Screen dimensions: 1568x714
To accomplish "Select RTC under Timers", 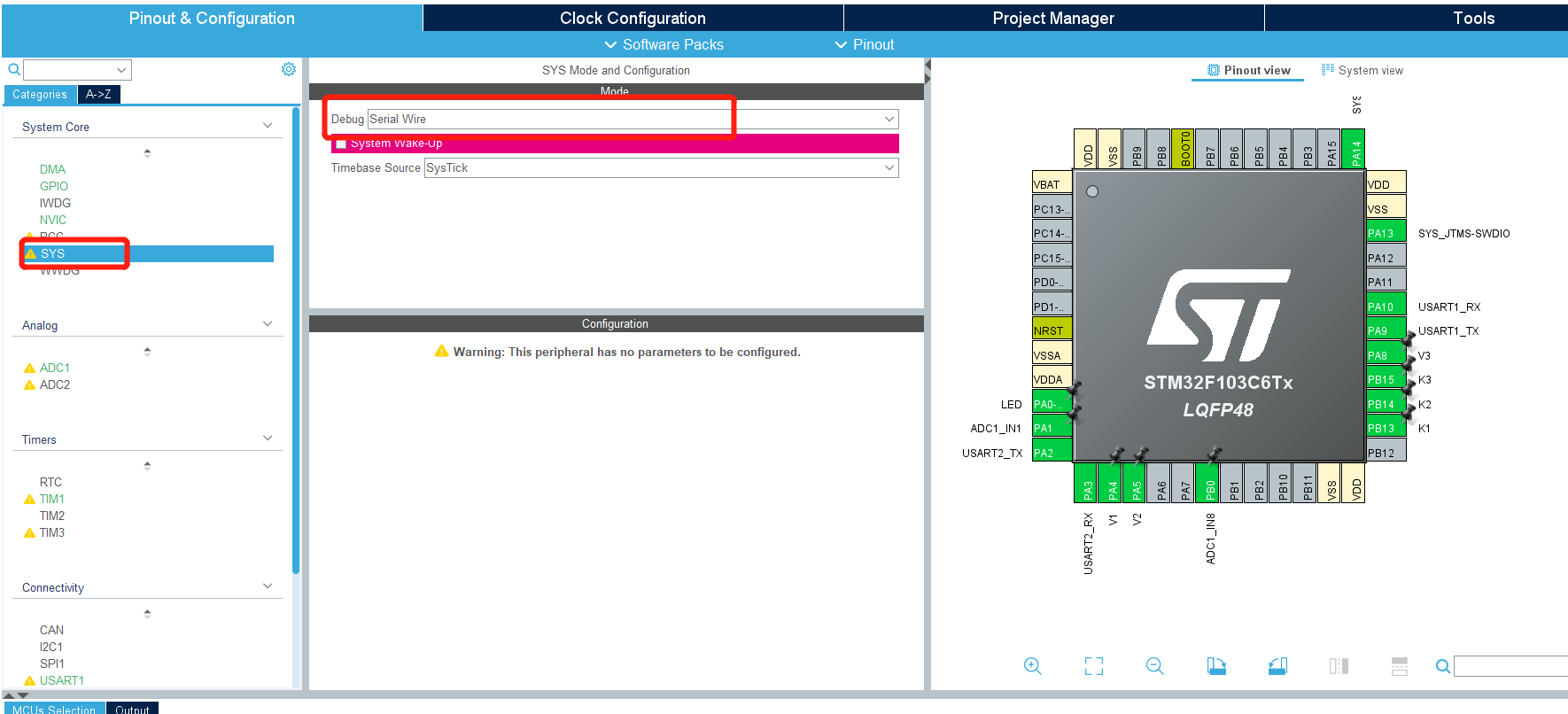I will [x=50, y=482].
